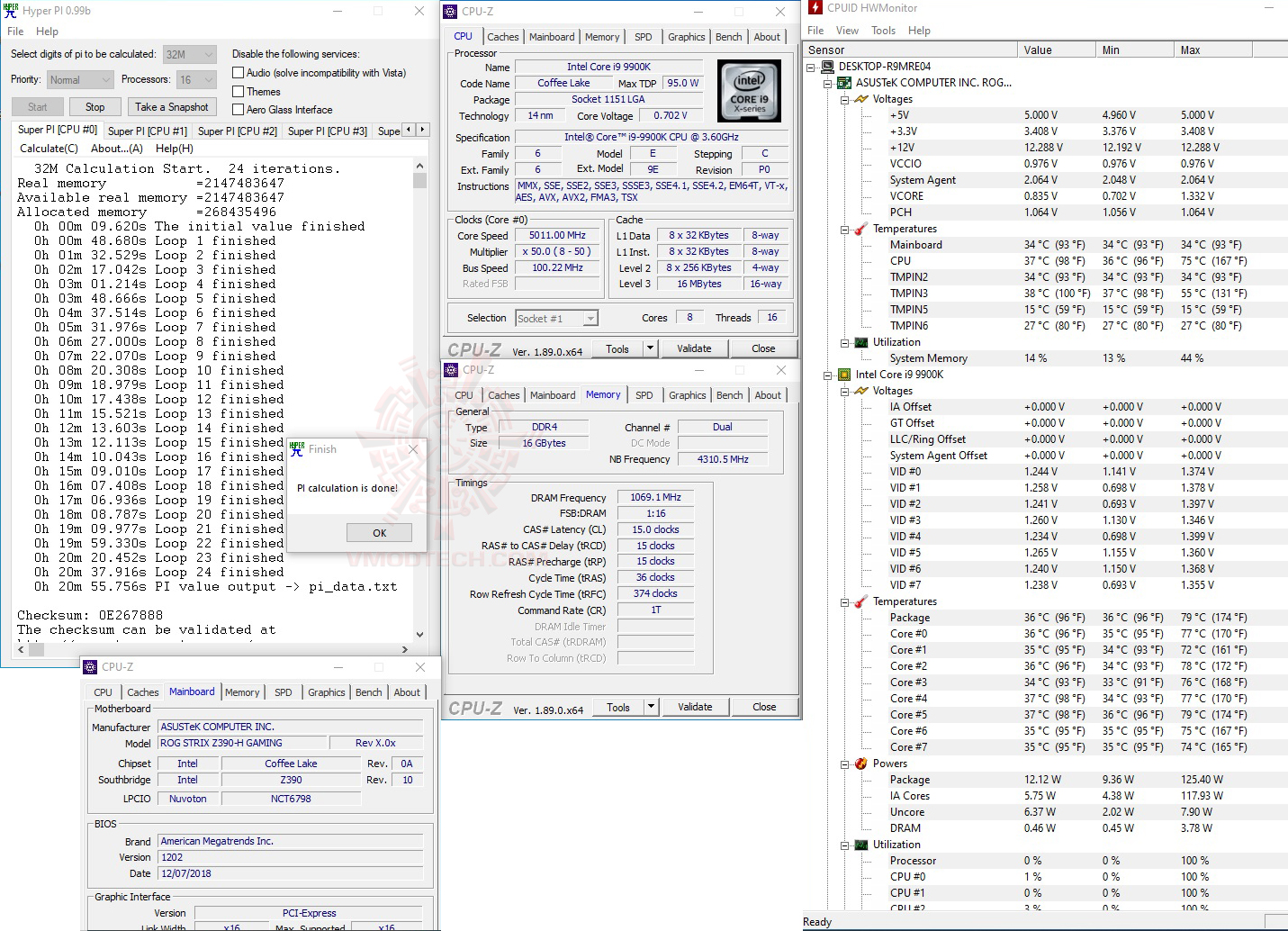Open HWMonitor View menu
This screenshot has width=1288, height=931.
click(847, 31)
